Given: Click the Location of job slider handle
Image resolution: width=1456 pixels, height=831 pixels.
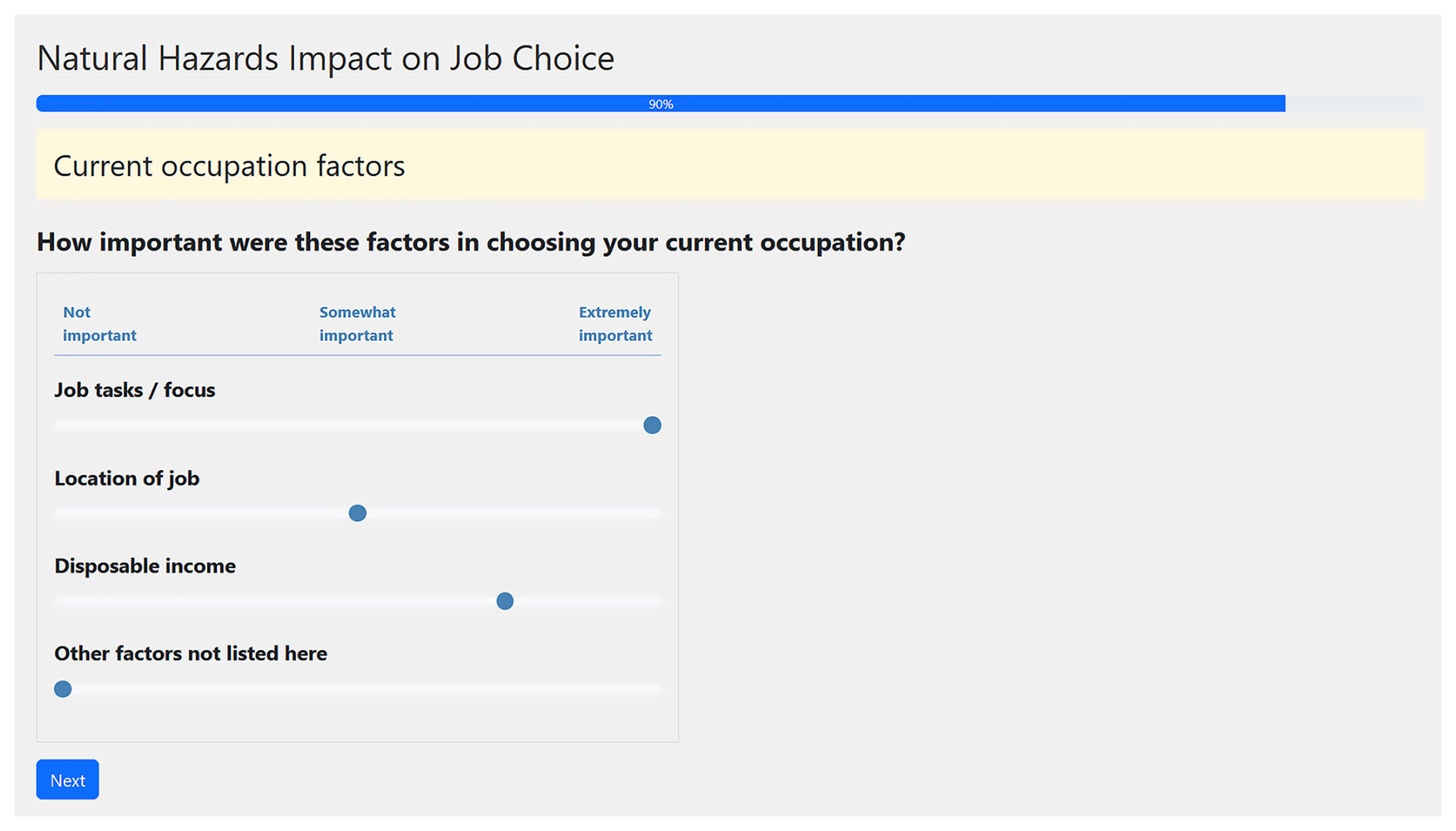Looking at the screenshot, I should click(x=357, y=513).
